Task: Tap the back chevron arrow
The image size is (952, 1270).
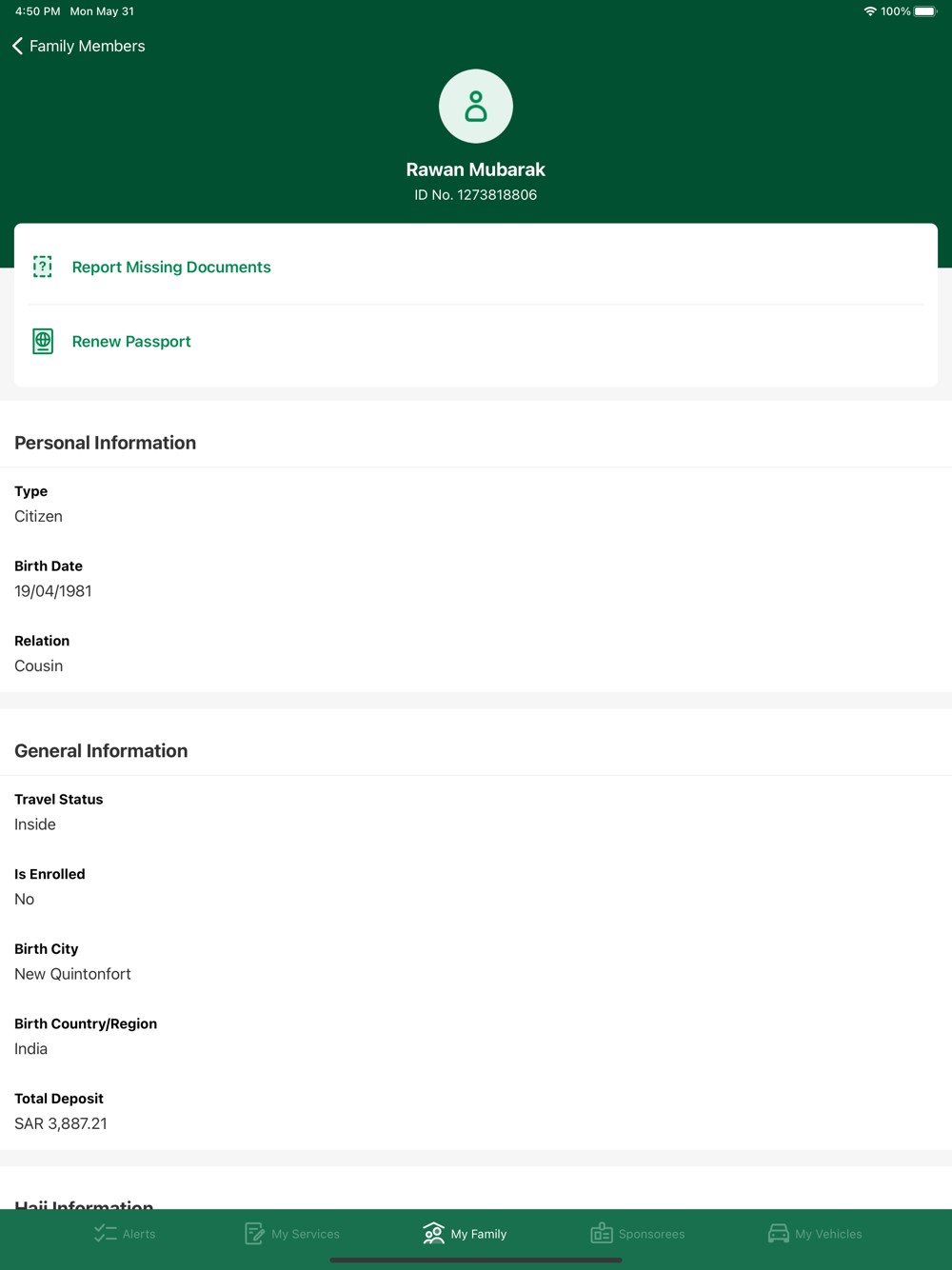Action: [x=17, y=46]
